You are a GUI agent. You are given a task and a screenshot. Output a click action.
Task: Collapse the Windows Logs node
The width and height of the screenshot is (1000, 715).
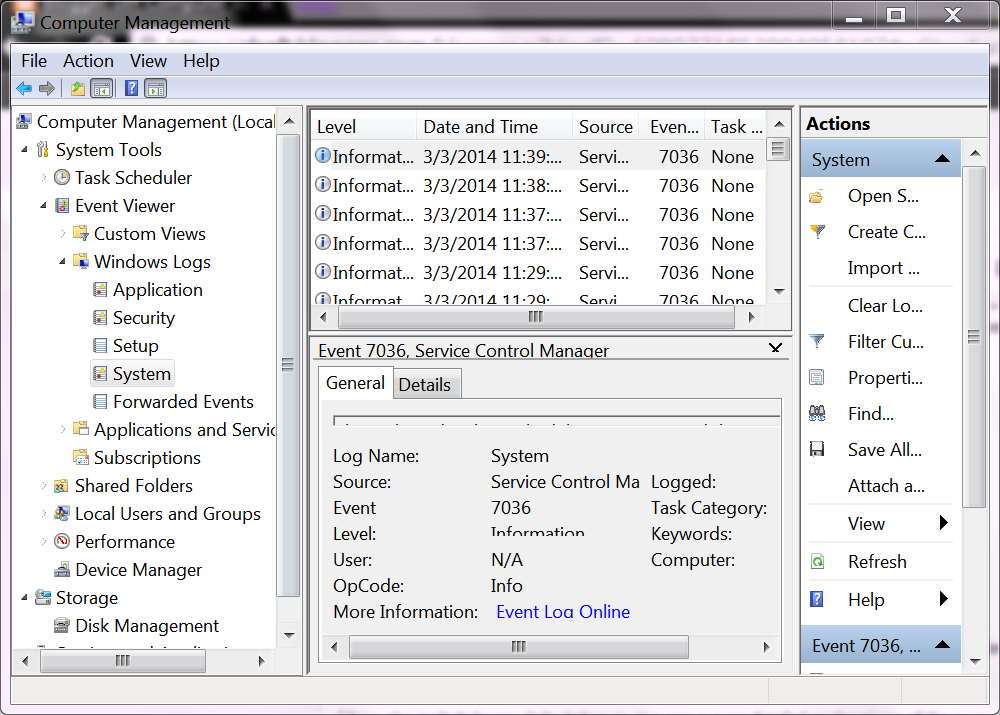[x=62, y=262]
